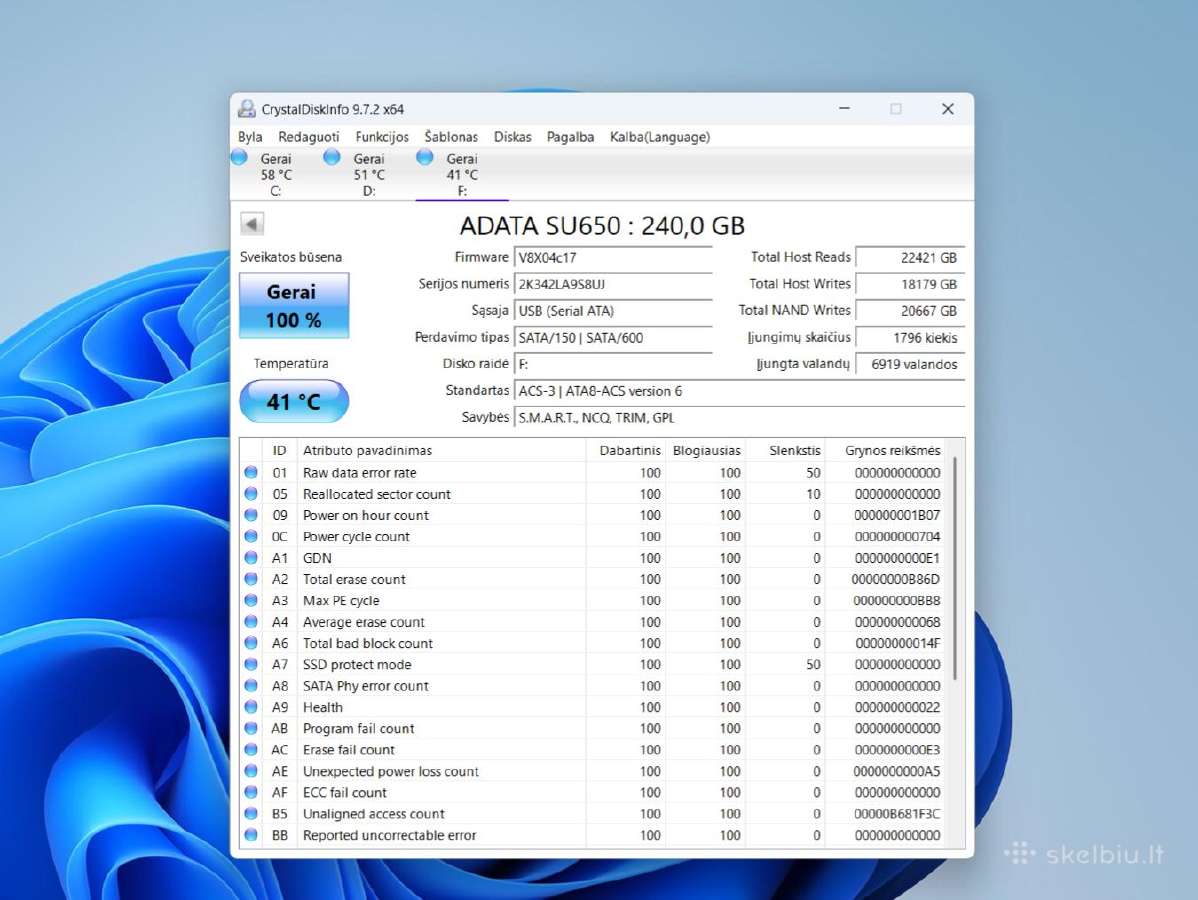Click the attribute list vertical scrollbar

pyautogui.click(x=955, y=569)
